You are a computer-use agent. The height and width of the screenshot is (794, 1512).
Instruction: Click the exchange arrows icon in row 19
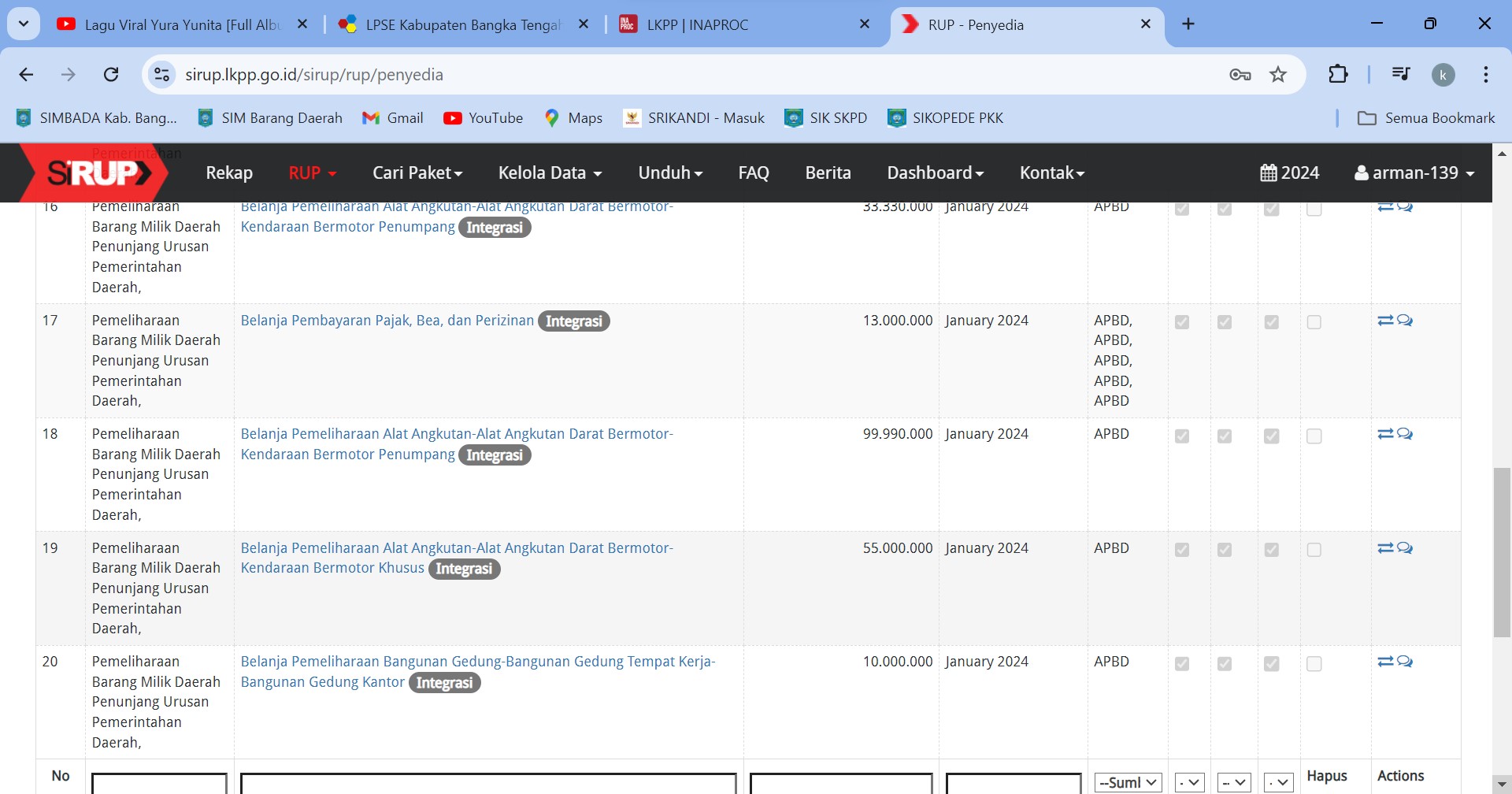[1385, 548]
